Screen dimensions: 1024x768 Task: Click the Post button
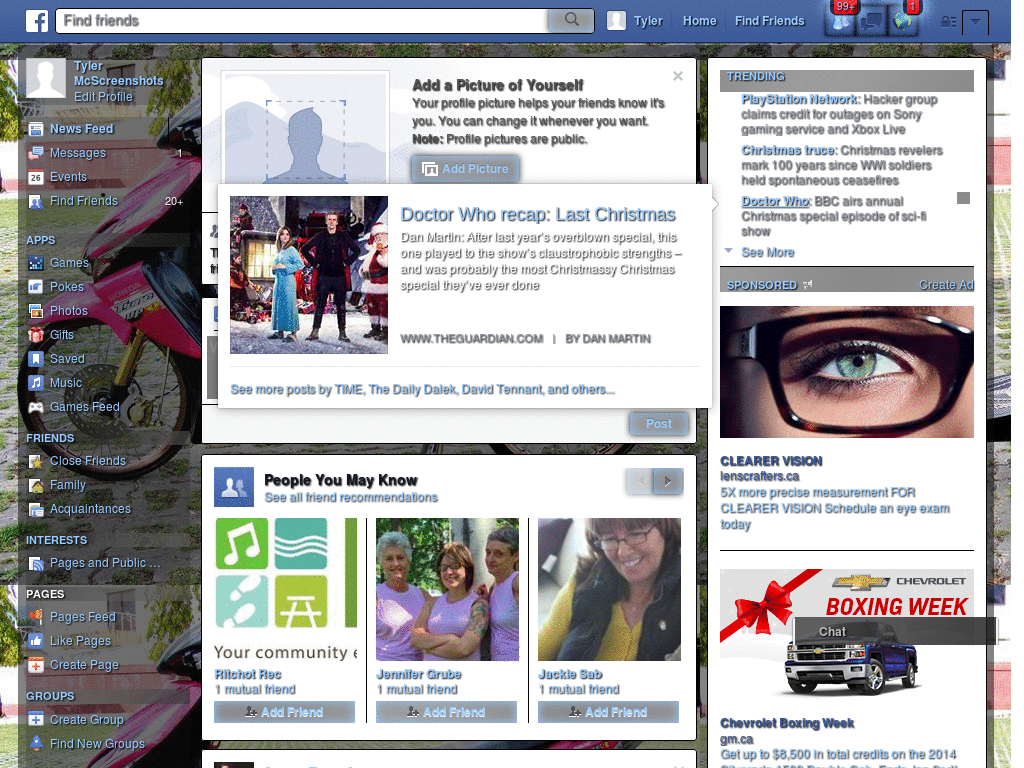coord(659,424)
